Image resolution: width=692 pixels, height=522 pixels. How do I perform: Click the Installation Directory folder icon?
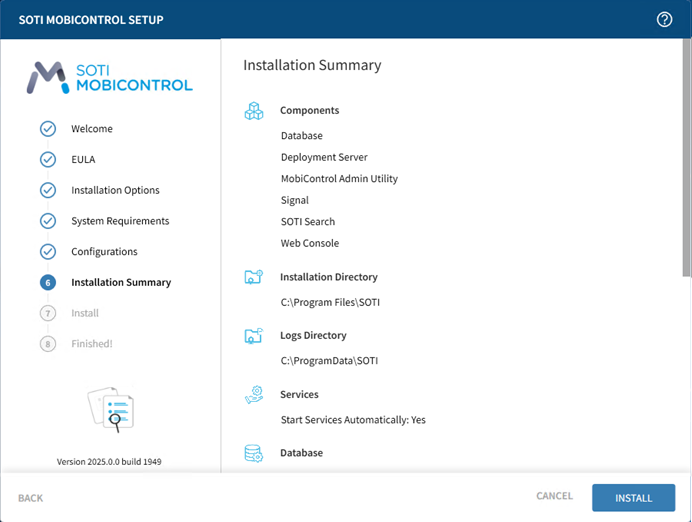point(254,277)
